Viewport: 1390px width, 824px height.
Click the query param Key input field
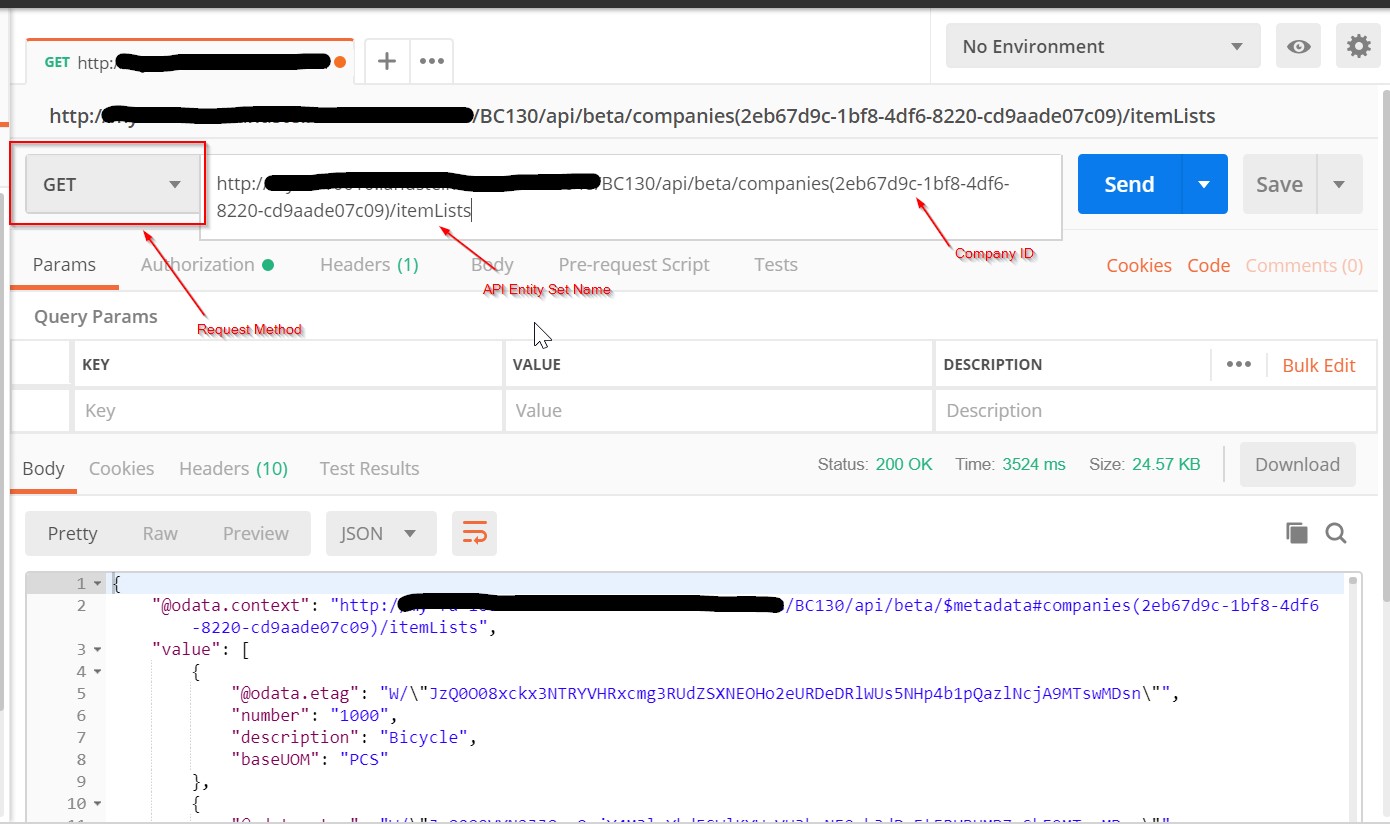pyautogui.click(x=287, y=411)
